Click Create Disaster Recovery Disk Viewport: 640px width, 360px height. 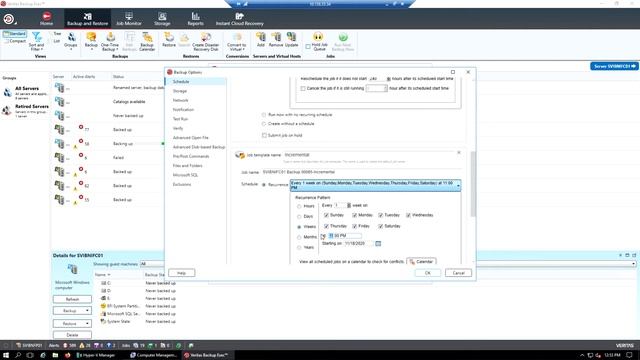(206, 42)
